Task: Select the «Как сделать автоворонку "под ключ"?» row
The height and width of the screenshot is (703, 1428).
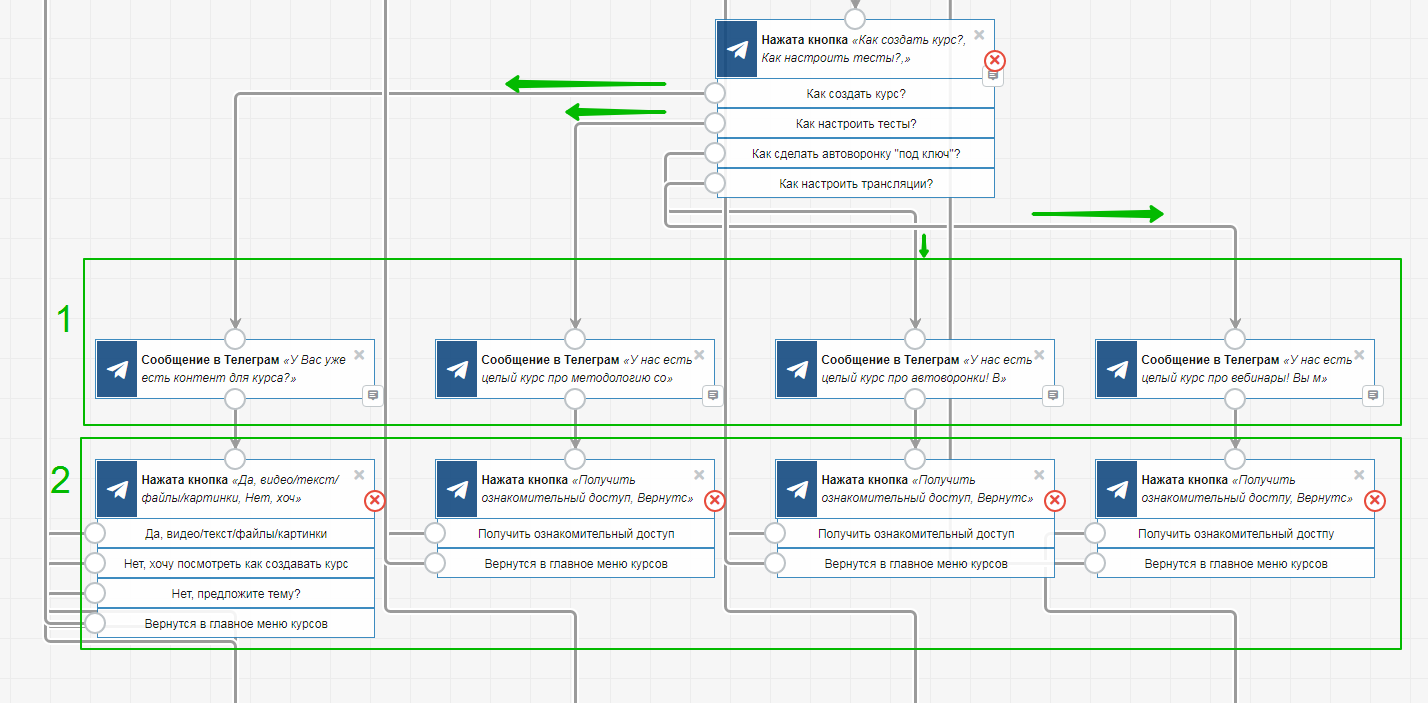Action: (856, 154)
